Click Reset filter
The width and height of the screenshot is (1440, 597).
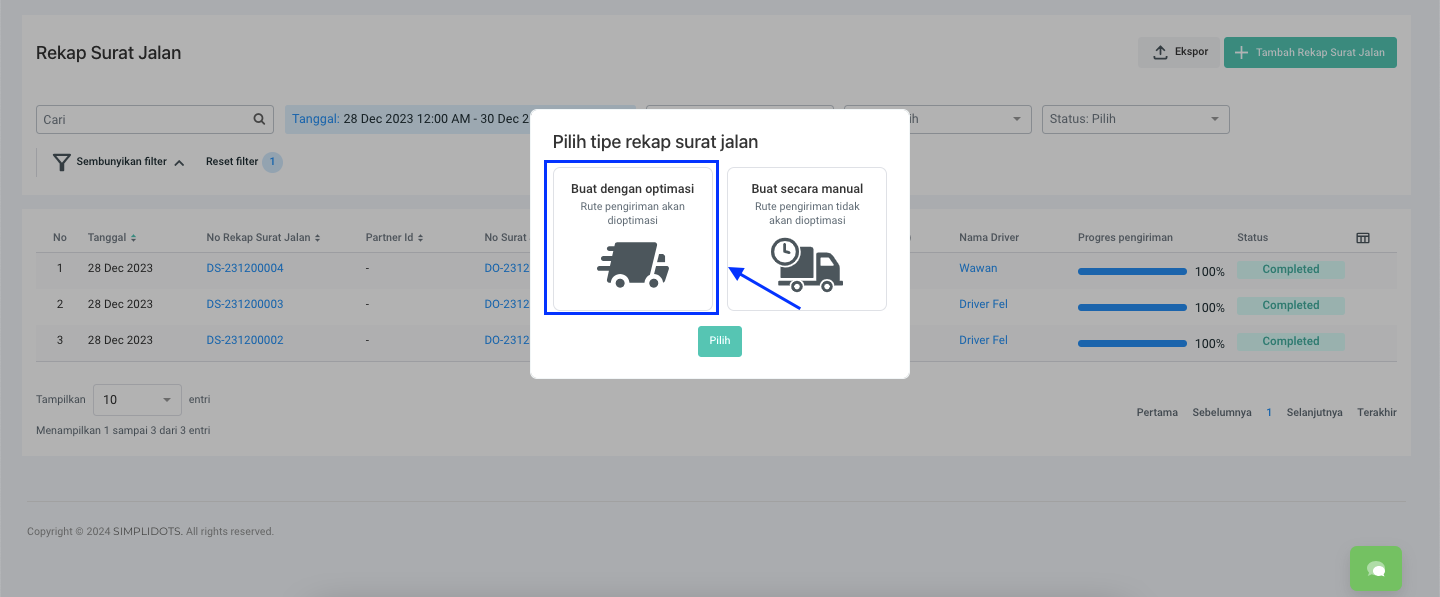[x=232, y=162]
